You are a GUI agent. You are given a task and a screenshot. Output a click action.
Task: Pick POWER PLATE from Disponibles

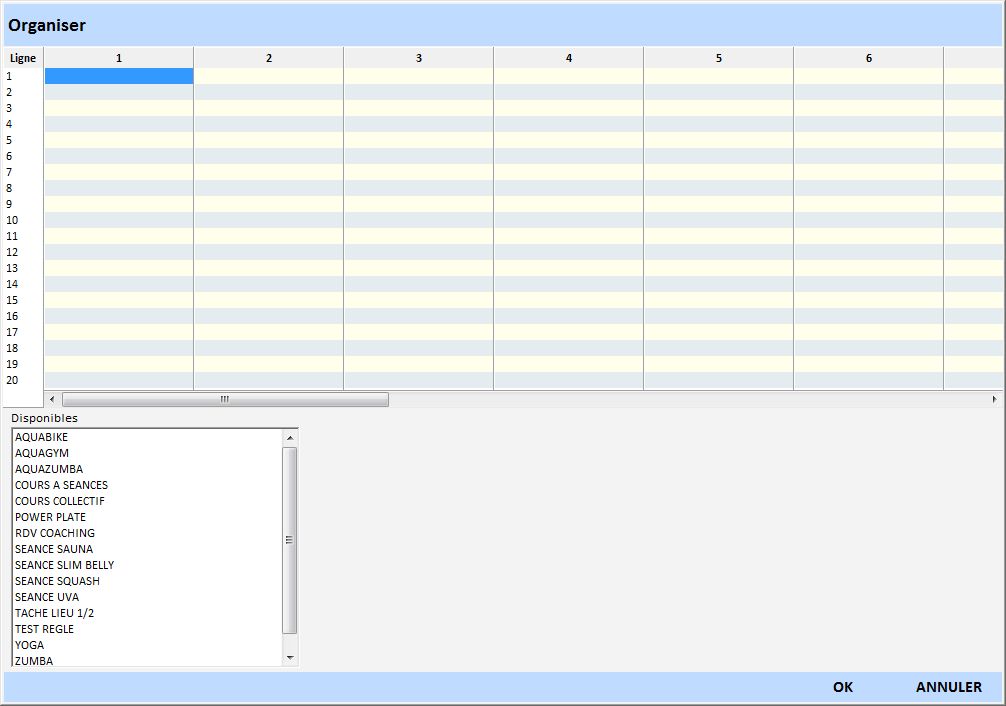[x=50, y=517]
